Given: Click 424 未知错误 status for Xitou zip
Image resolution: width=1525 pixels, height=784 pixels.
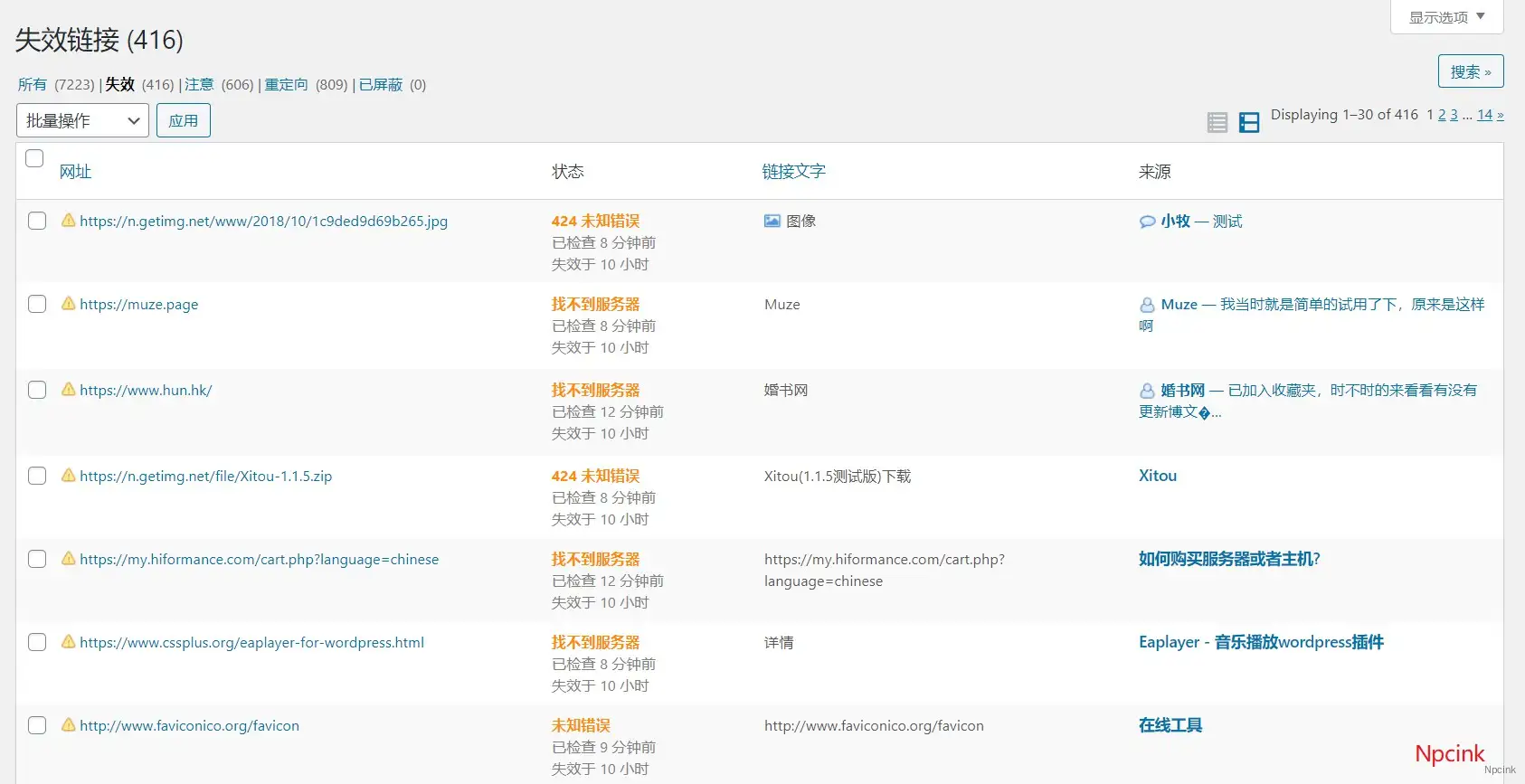Looking at the screenshot, I should (x=595, y=476).
